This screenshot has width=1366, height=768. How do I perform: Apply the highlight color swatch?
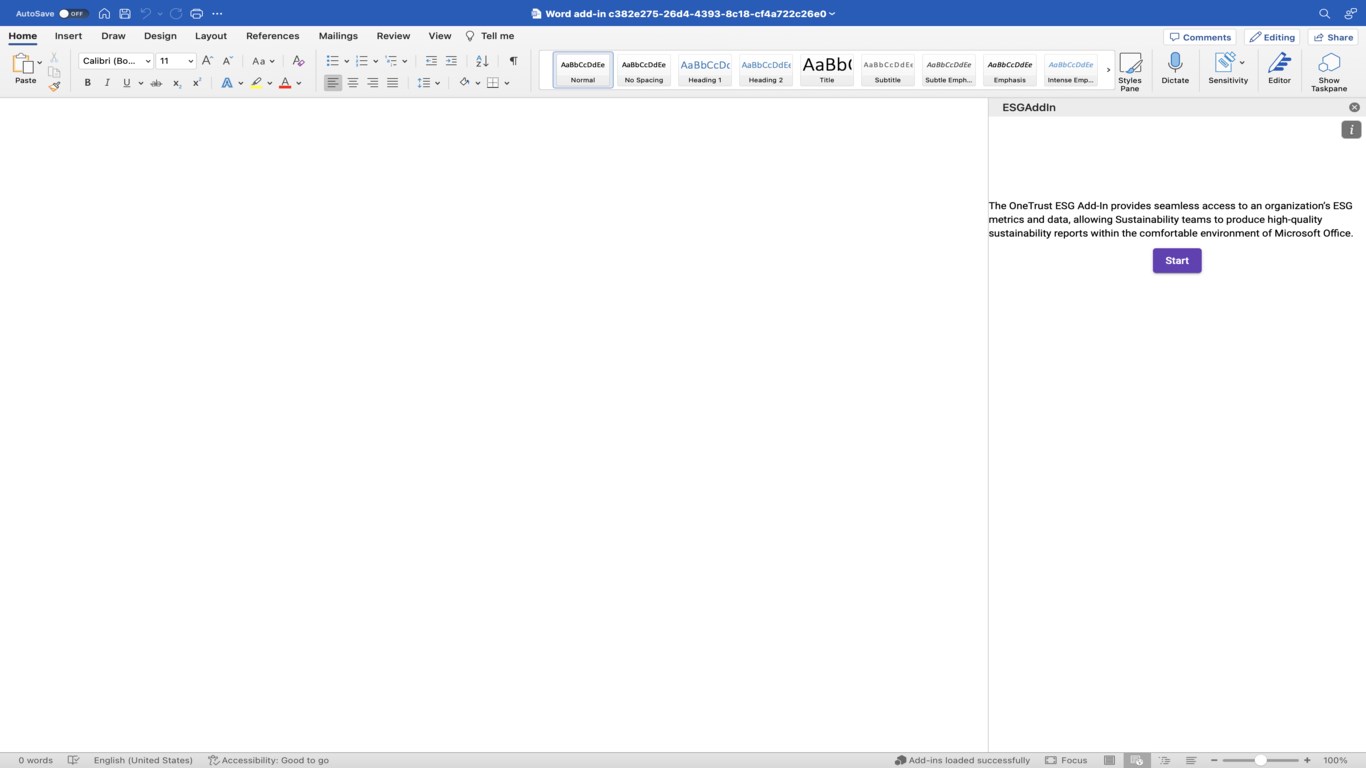click(257, 83)
